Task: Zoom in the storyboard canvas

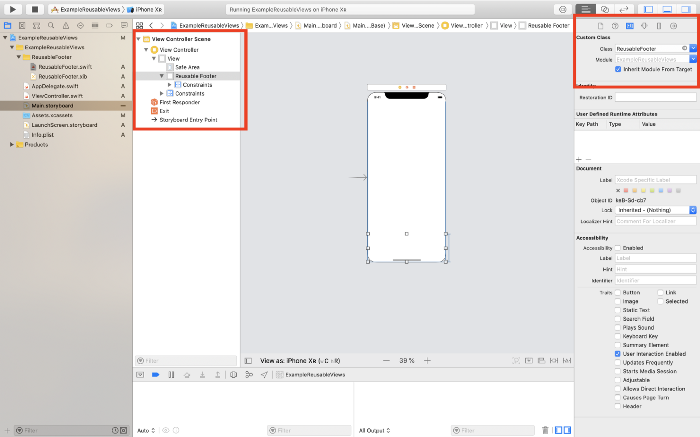Action: pyautogui.click(x=427, y=361)
